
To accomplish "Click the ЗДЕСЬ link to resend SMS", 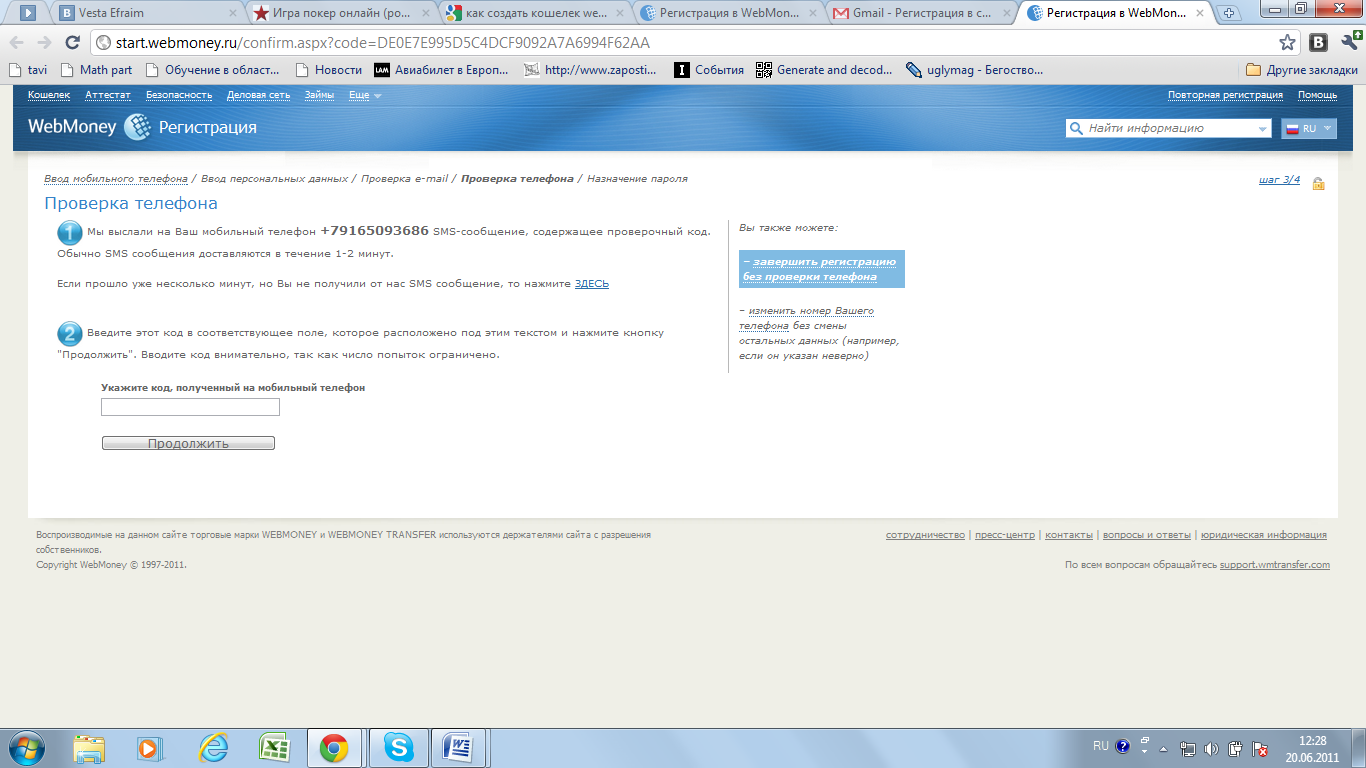I will click(592, 284).
